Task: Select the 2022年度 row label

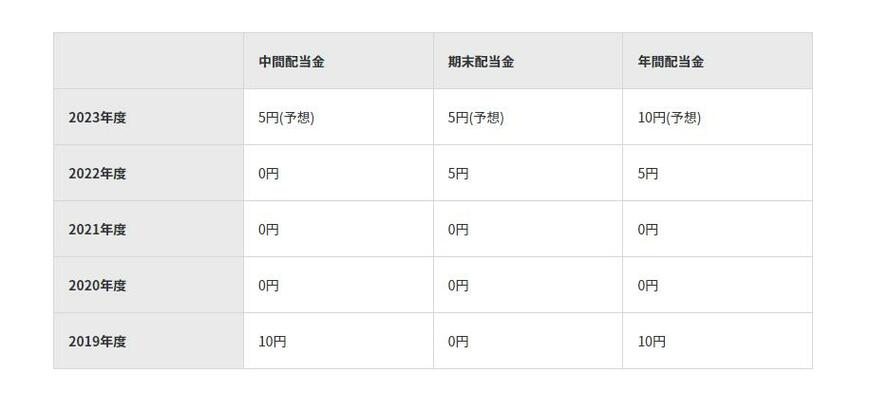Action: coord(97,173)
